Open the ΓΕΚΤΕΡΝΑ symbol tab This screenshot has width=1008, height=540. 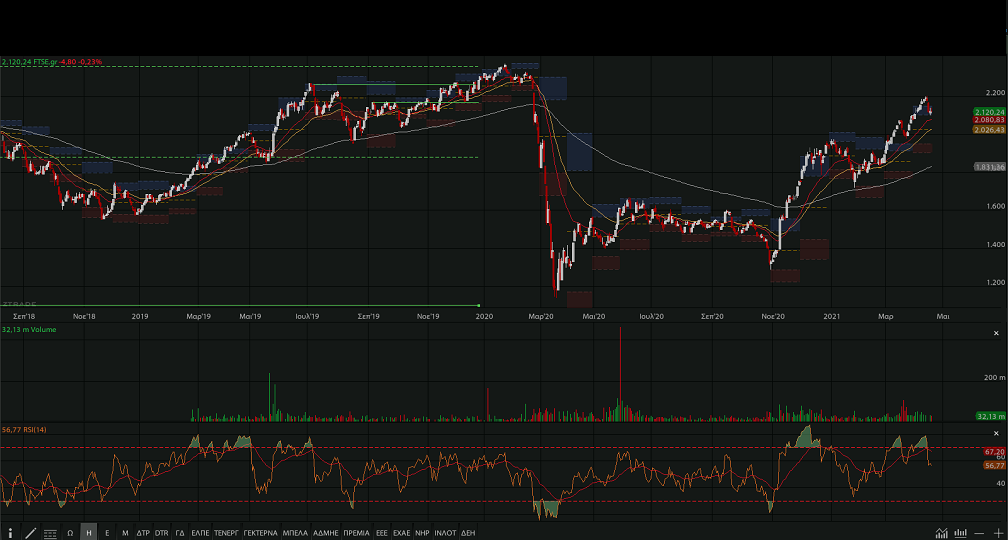tap(260, 533)
